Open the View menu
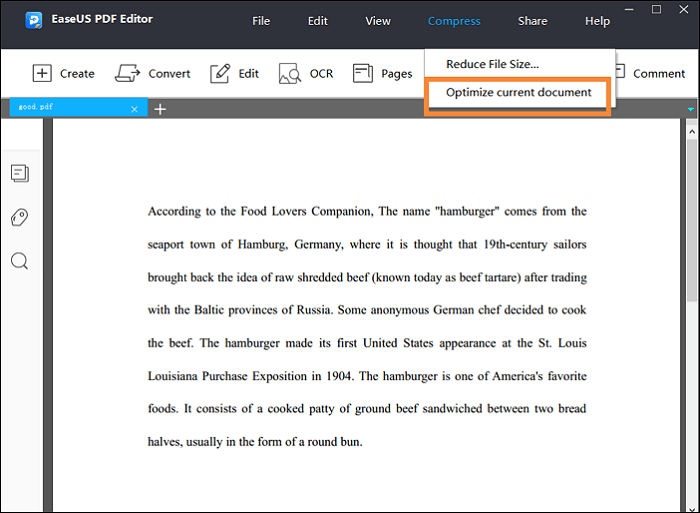Image resolution: width=700 pixels, height=513 pixels. pos(378,21)
